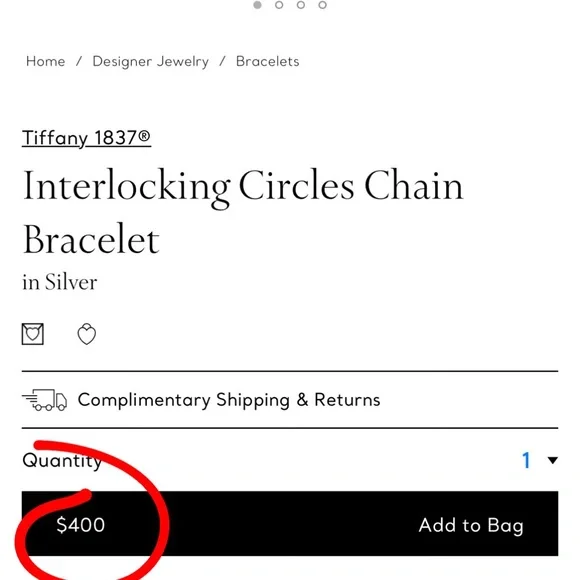Click the delivery truck shipping icon
Image resolution: width=580 pixels, height=580 pixels.
pyautogui.click(x=45, y=400)
